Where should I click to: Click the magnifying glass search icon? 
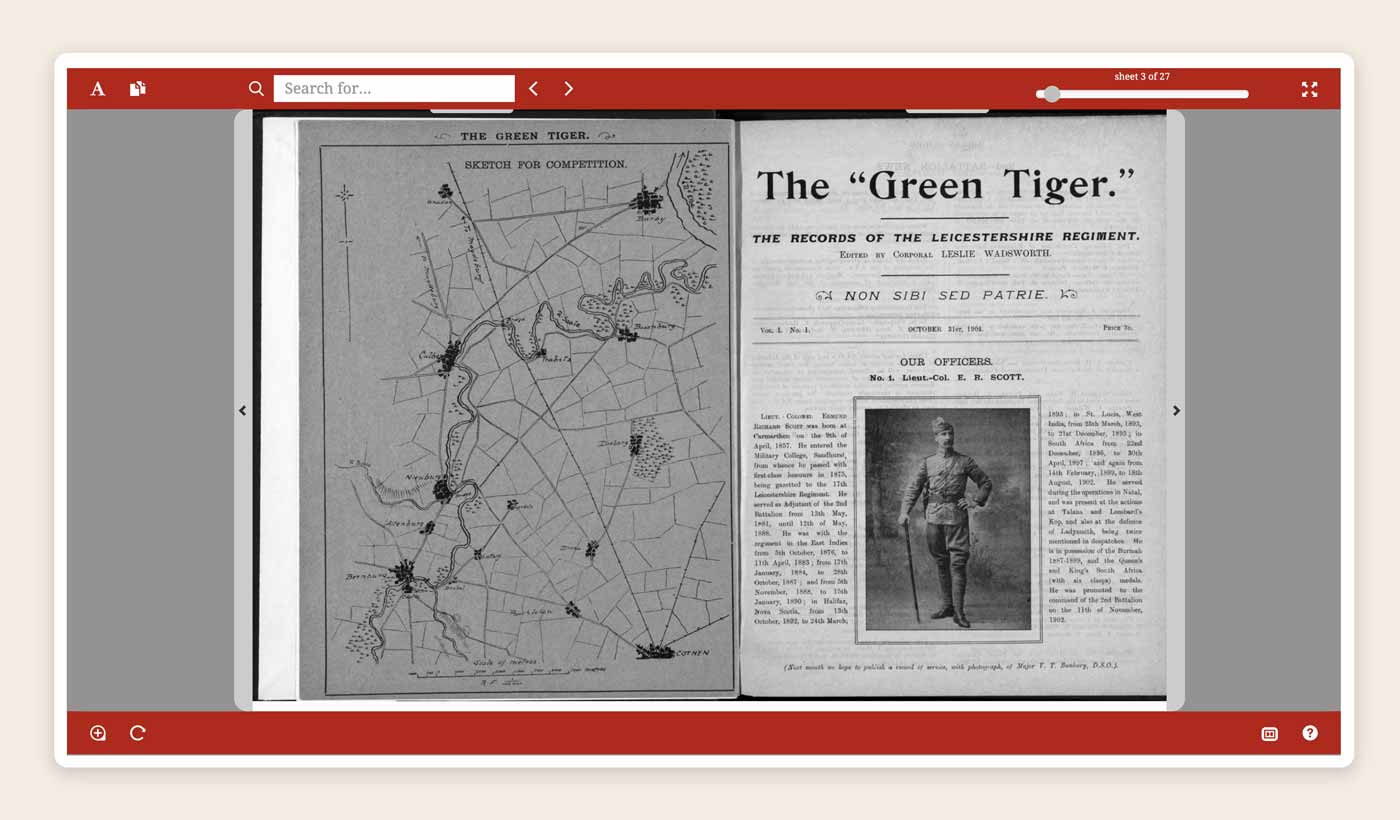coord(257,89)
